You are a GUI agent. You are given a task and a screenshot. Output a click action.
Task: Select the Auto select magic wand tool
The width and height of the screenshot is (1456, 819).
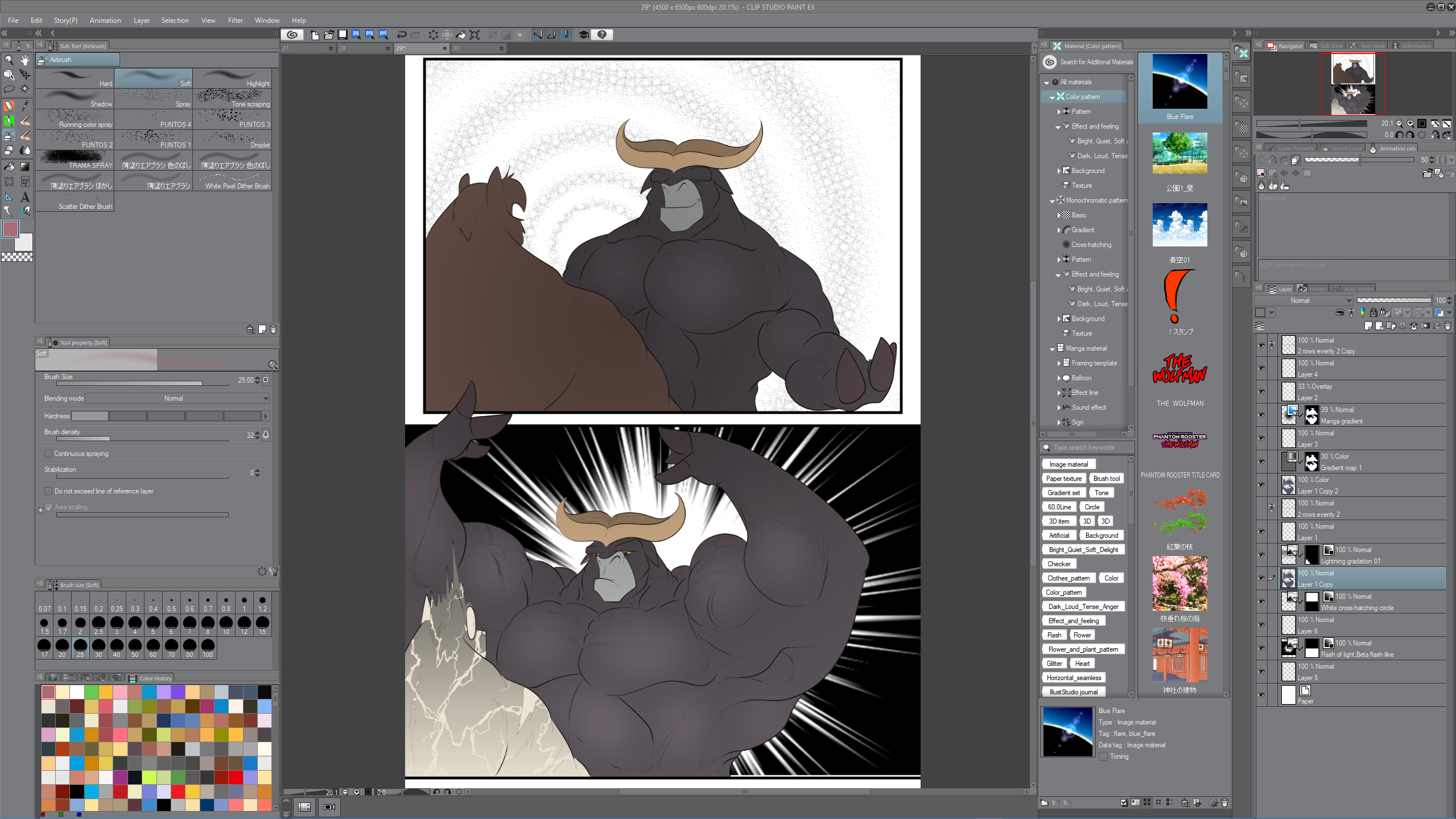[x=24, y=89]
